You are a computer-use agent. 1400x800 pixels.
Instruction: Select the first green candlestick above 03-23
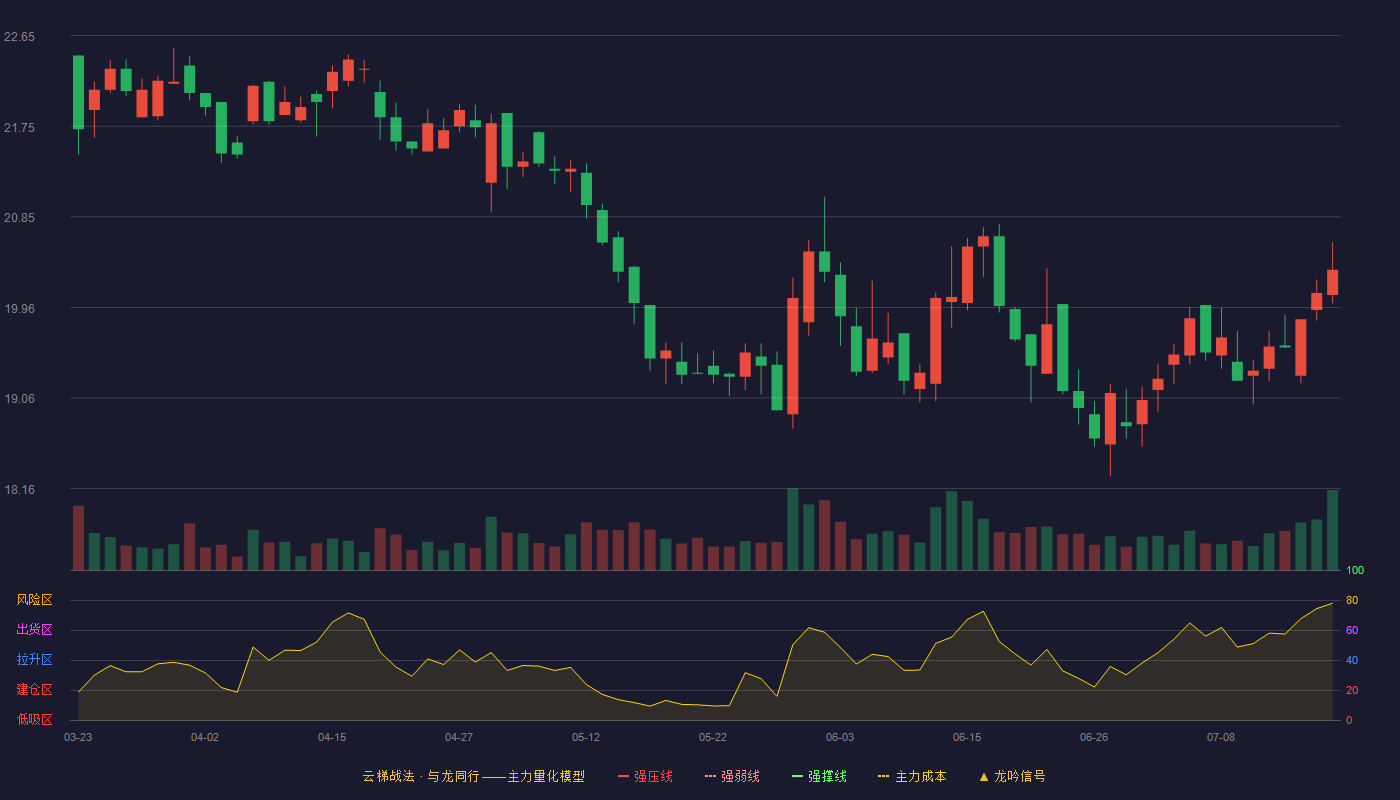pyautogui.click(x=78, y=92)
